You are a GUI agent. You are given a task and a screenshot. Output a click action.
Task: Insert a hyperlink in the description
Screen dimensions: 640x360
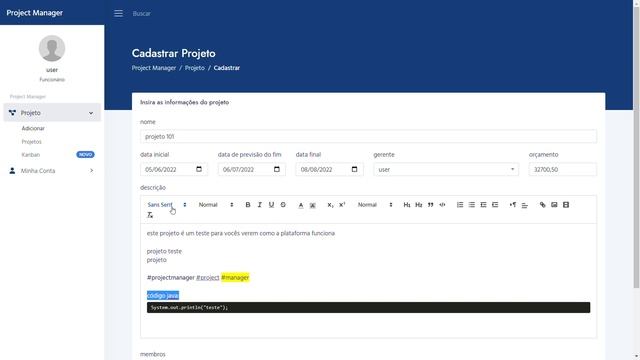pyautogui.click(x=542, y=205)
